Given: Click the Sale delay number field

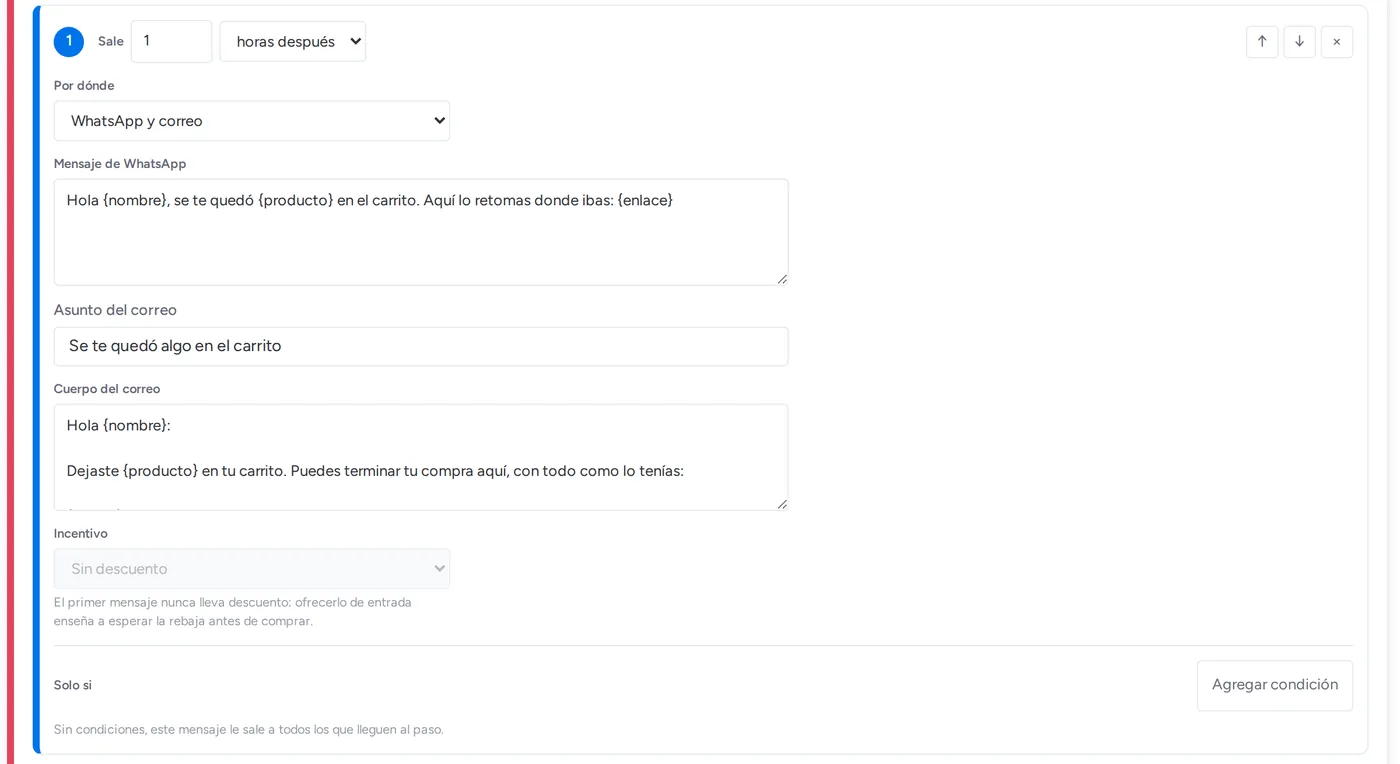Looking at the screenshot, I should 172,41.
